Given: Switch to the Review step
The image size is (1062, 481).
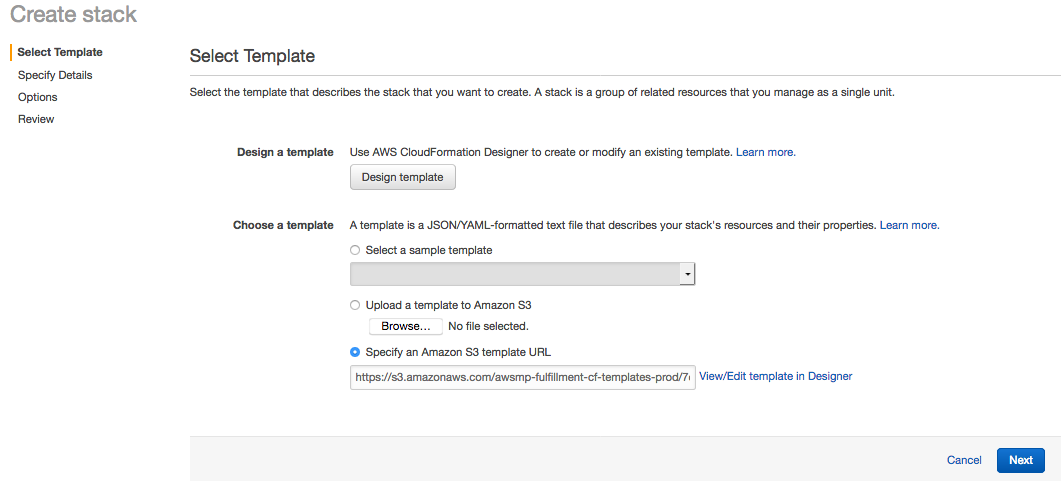Looking at the screenshot, I should [x=36, y=119].
